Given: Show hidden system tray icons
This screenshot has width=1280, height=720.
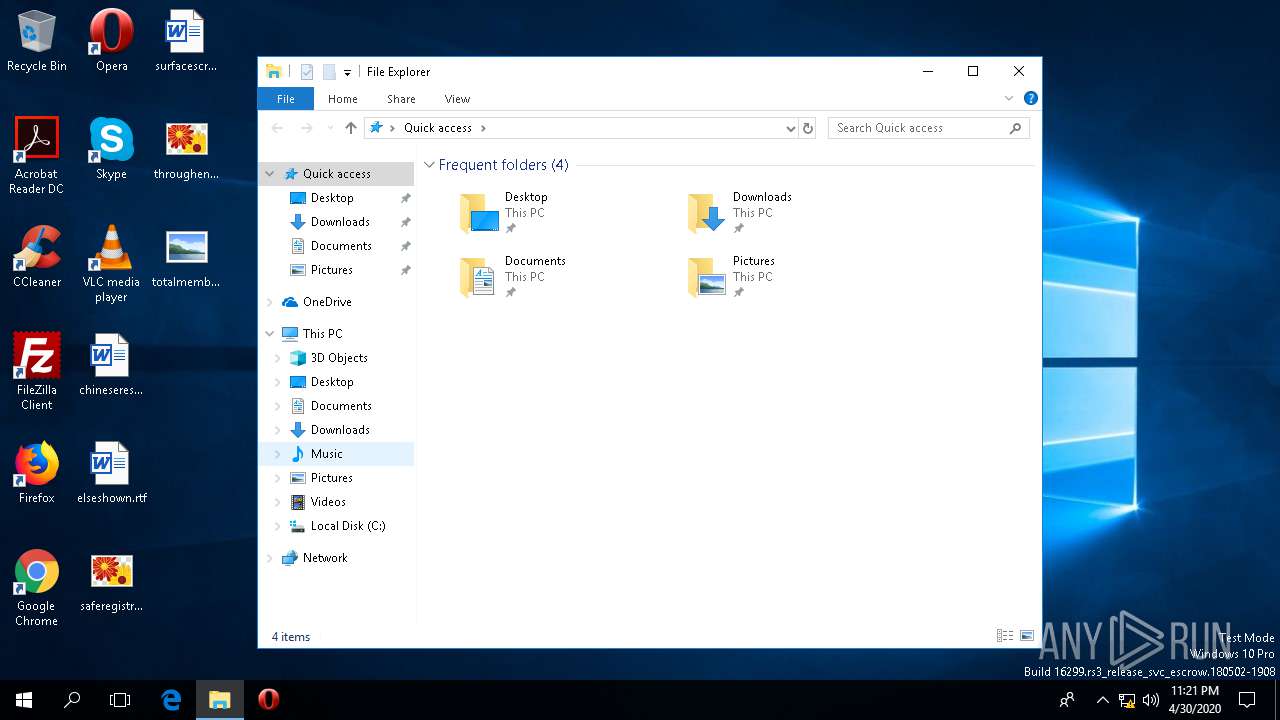Looking at the screenshot, I should tap(1103, 700).
